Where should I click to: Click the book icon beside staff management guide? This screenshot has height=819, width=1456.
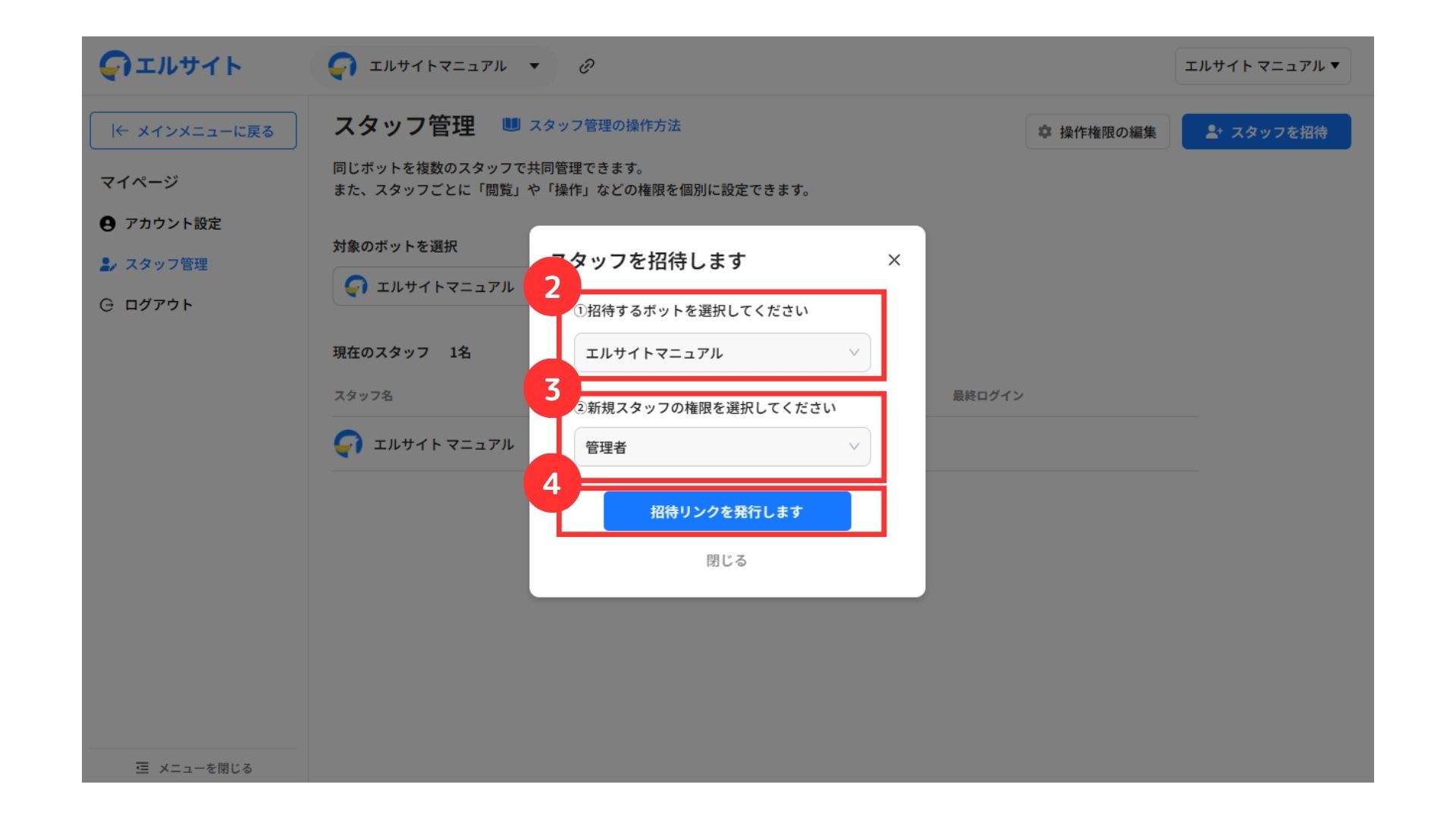point(511,125)
